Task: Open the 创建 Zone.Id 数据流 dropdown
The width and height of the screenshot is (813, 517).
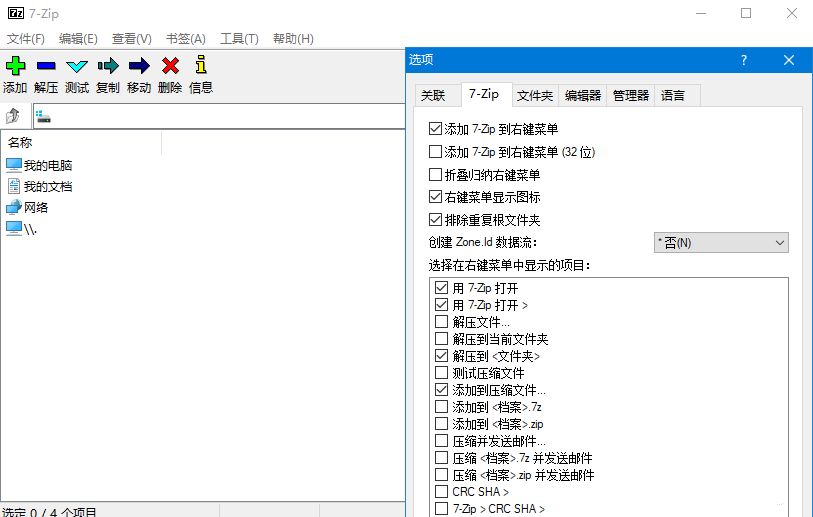Action: tap(720, 243)
